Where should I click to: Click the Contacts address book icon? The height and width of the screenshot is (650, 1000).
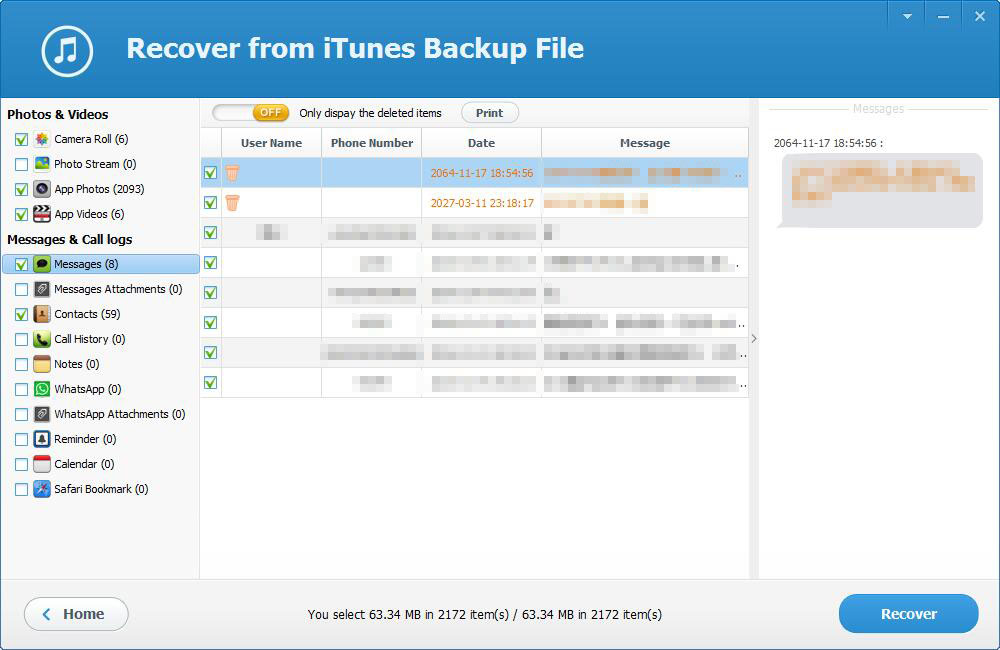[x=42, y=314]
